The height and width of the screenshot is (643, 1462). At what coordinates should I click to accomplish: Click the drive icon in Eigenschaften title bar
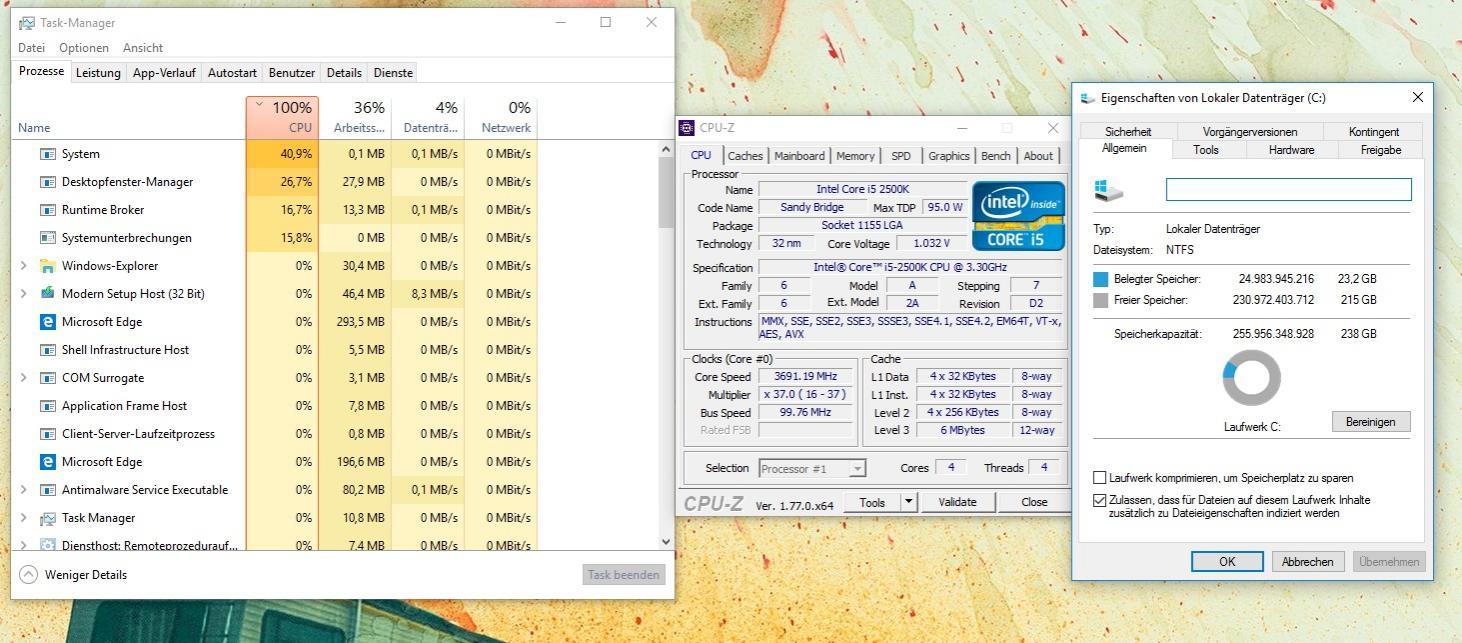(1088, 98)
